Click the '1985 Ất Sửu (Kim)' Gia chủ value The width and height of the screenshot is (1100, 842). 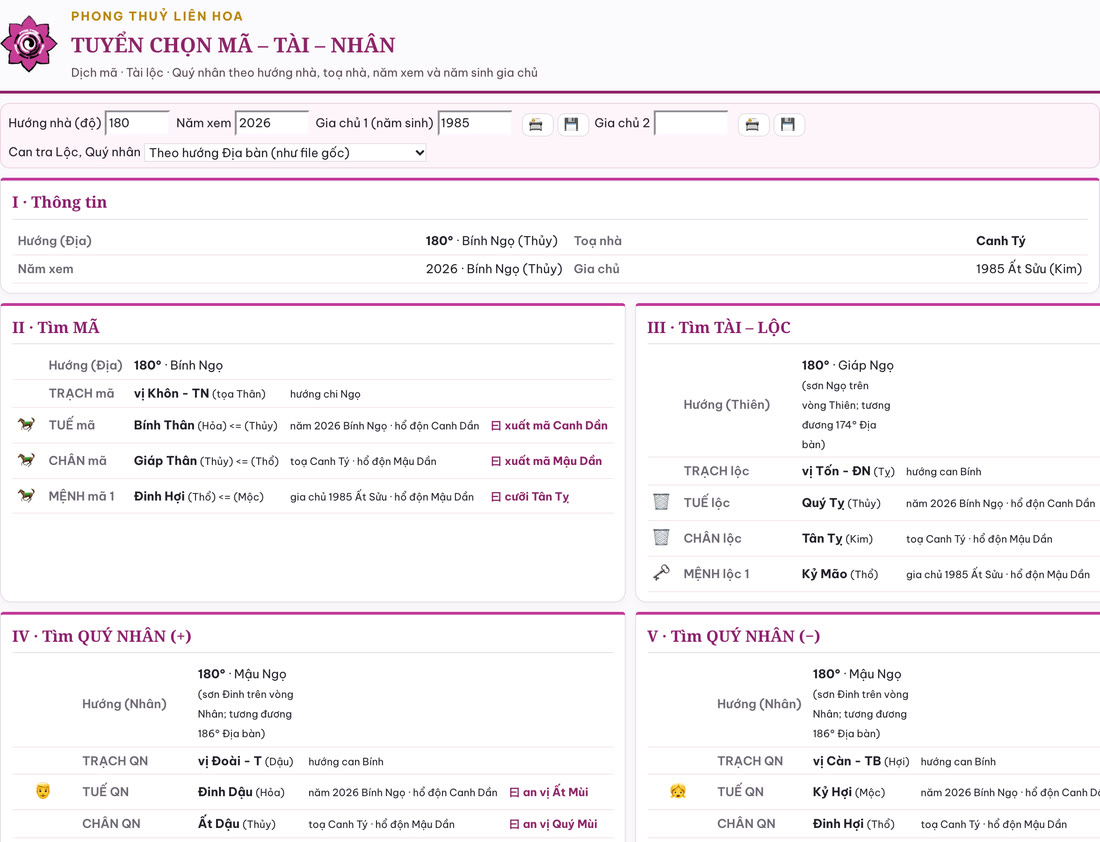tap(1028, 269)
